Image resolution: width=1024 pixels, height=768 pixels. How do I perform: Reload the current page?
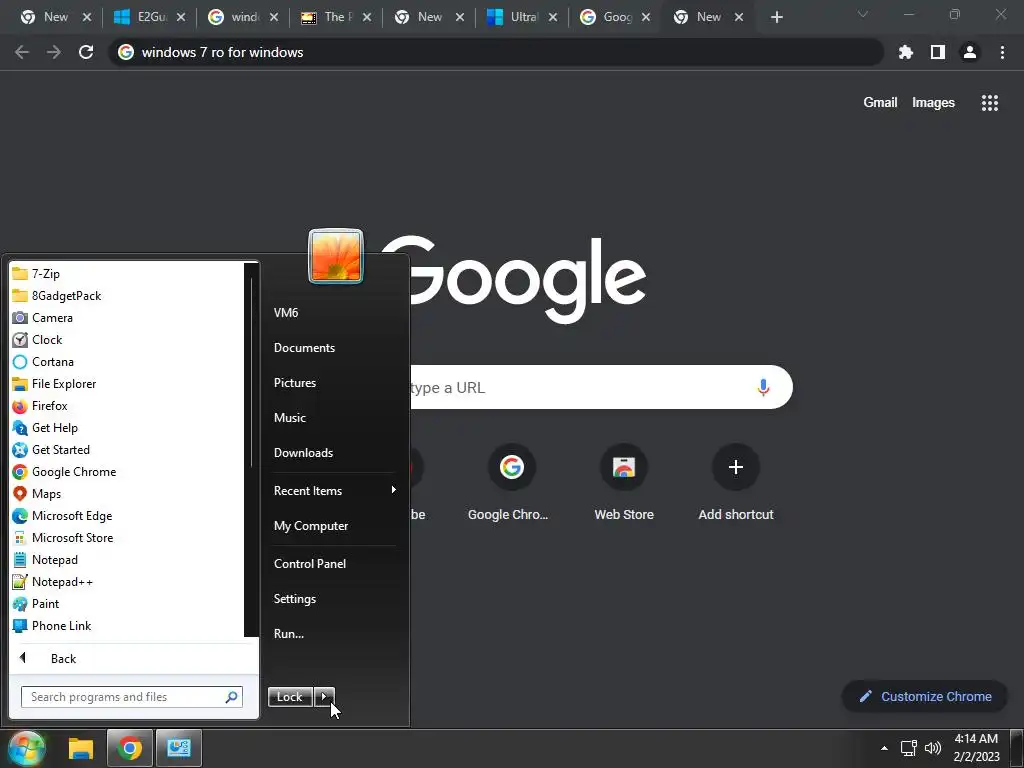pyautogui.click(x=86, y=52)
